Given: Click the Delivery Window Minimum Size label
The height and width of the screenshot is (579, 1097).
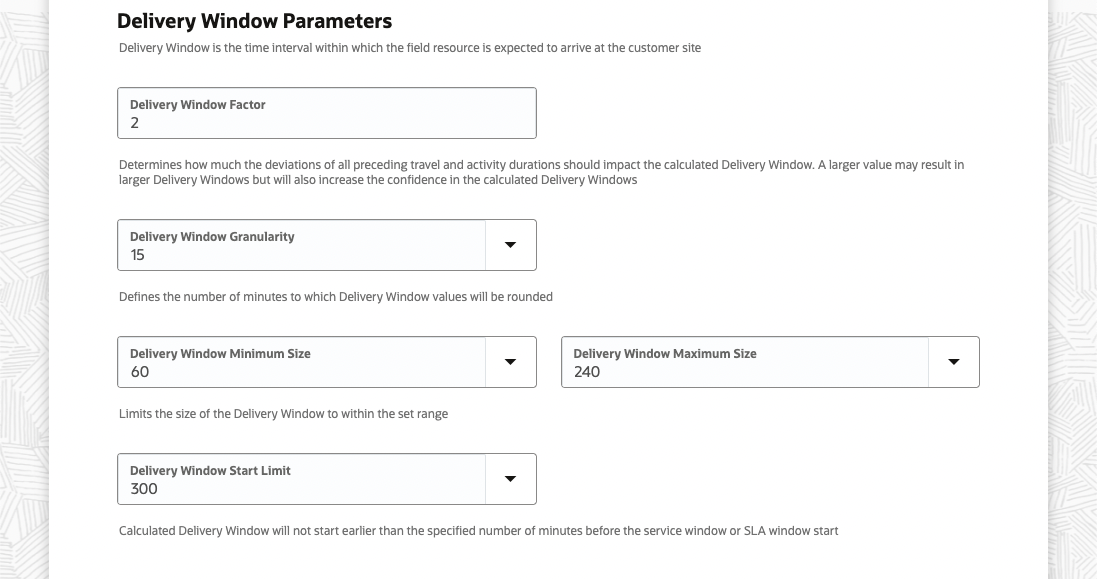Looking at the screenshot, I should point(220,354).
